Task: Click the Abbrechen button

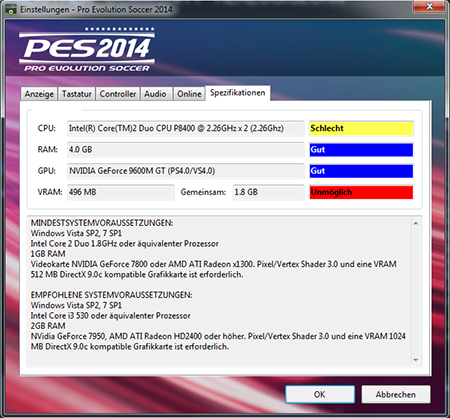Action: coord(396,394)
